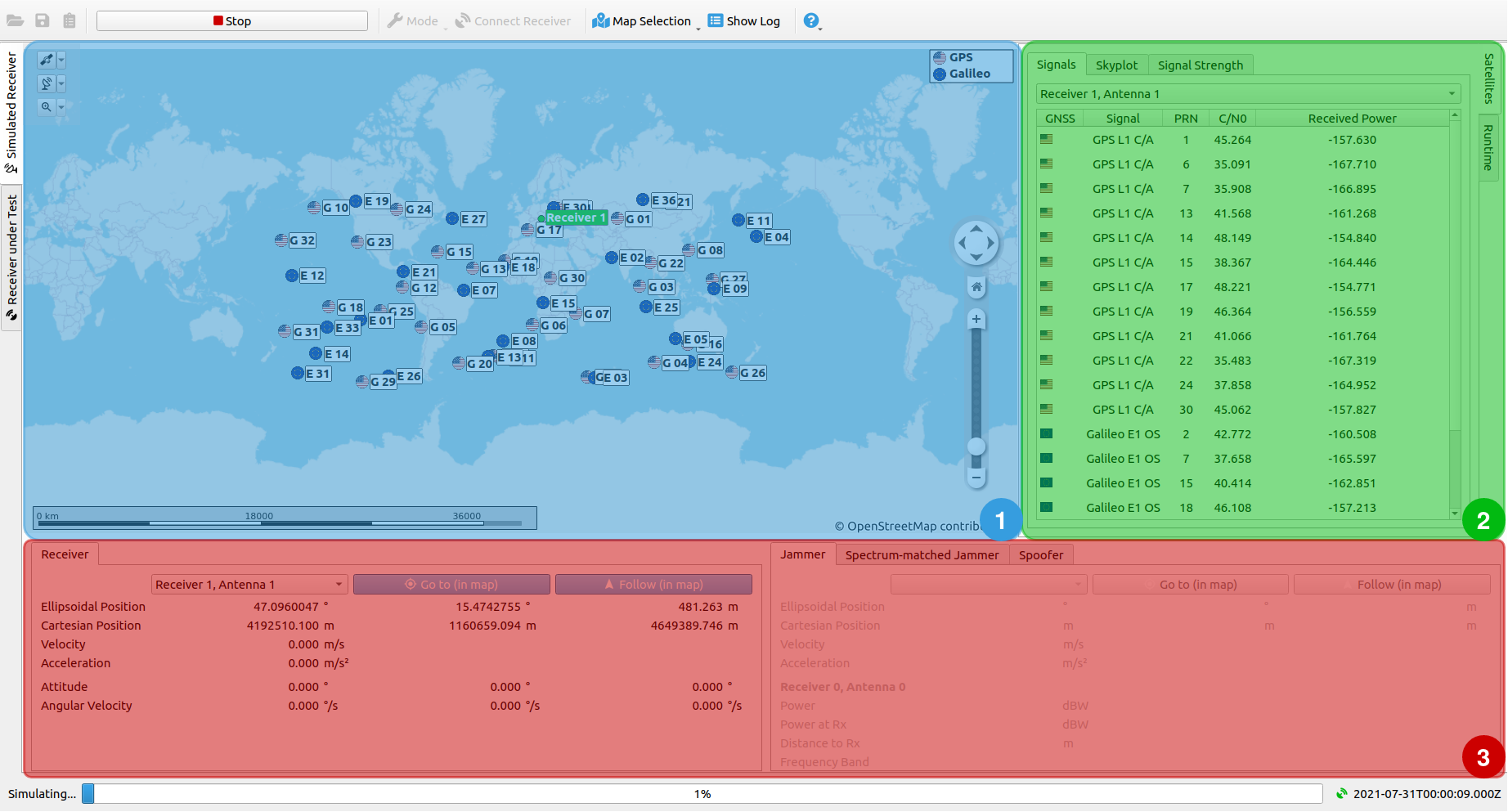Click the magnifier zoom tool on map
1508x812 pixels.
(x=47, y=107)
